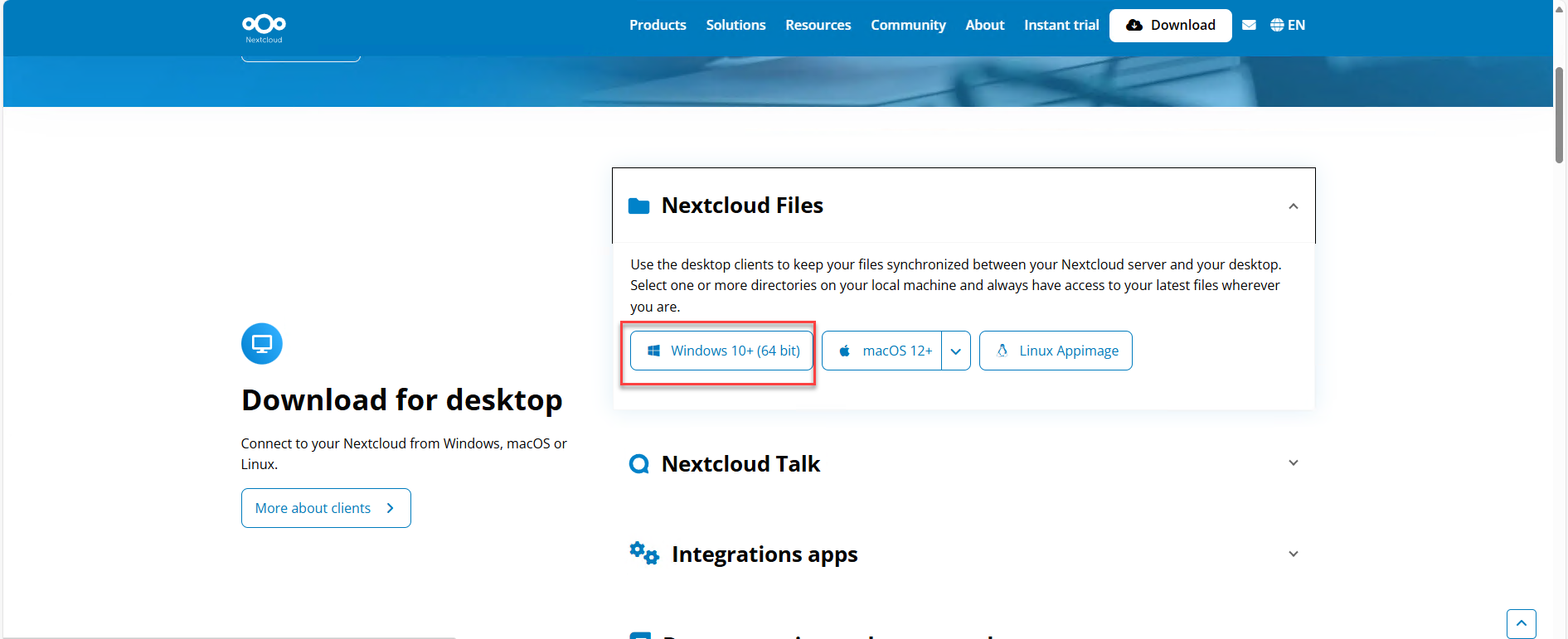
Task: Click the Nextcloud Files folder icon
Action: point(638,206)
